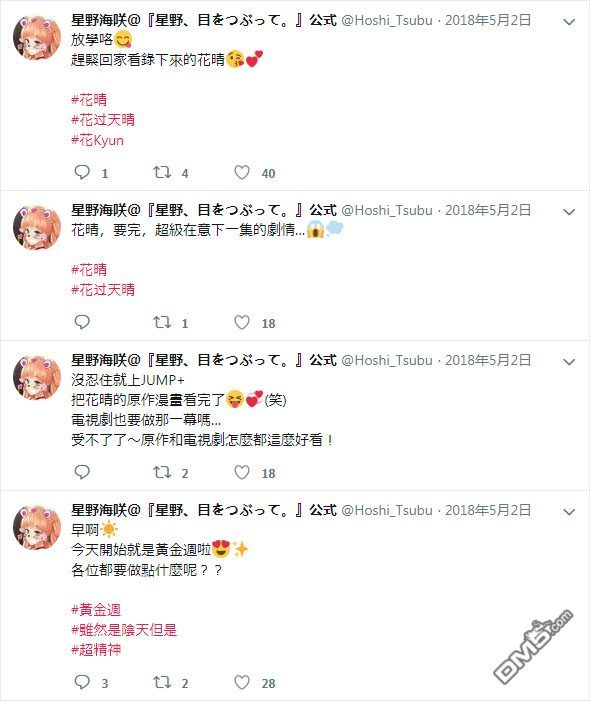Reply to the JUMP+ tweet

(82, 472)
